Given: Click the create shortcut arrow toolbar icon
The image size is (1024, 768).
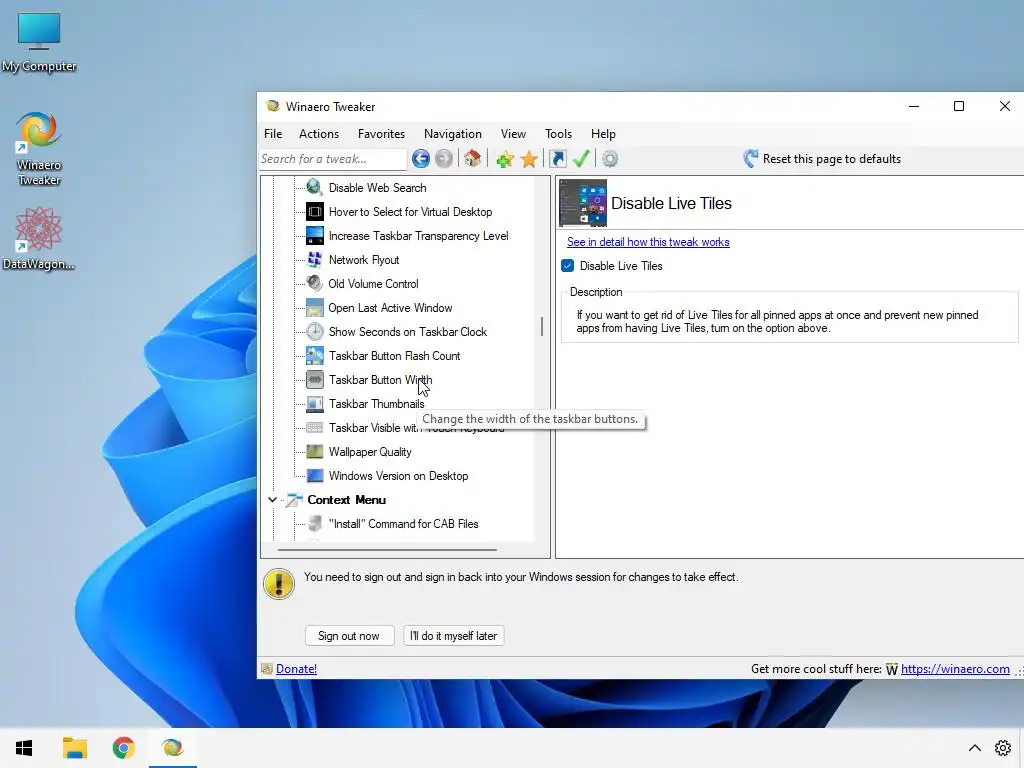Looking at the screenshot, I should click(558, 159).
